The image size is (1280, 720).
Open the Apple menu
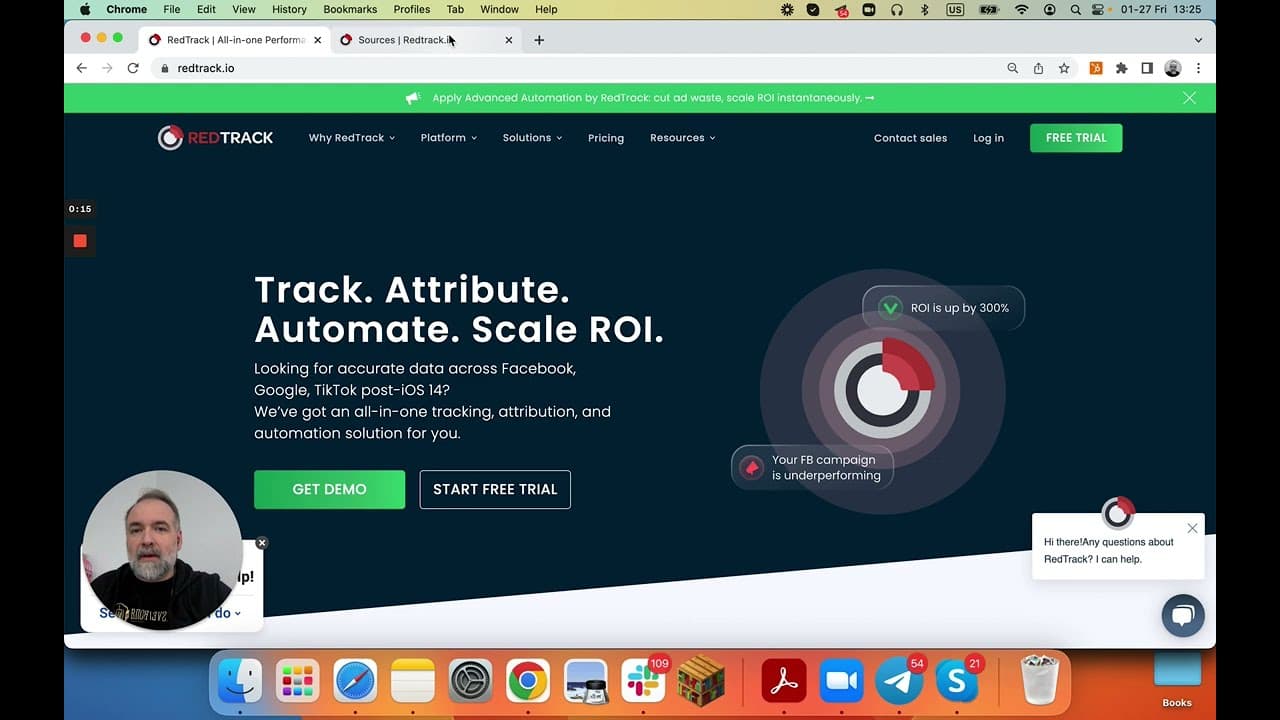(x=85, y=10)
